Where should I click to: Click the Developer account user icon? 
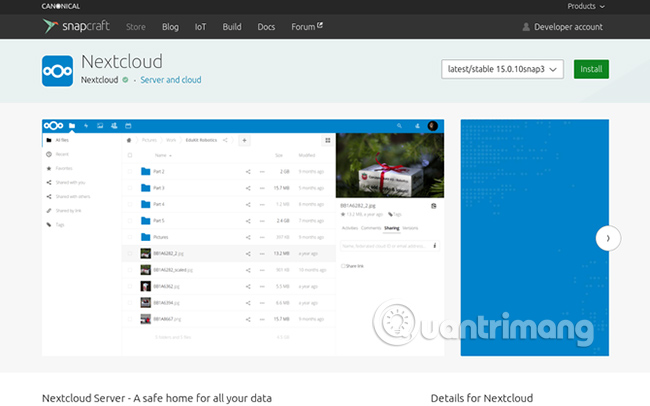pyautogui.click(x=526, y=26)
